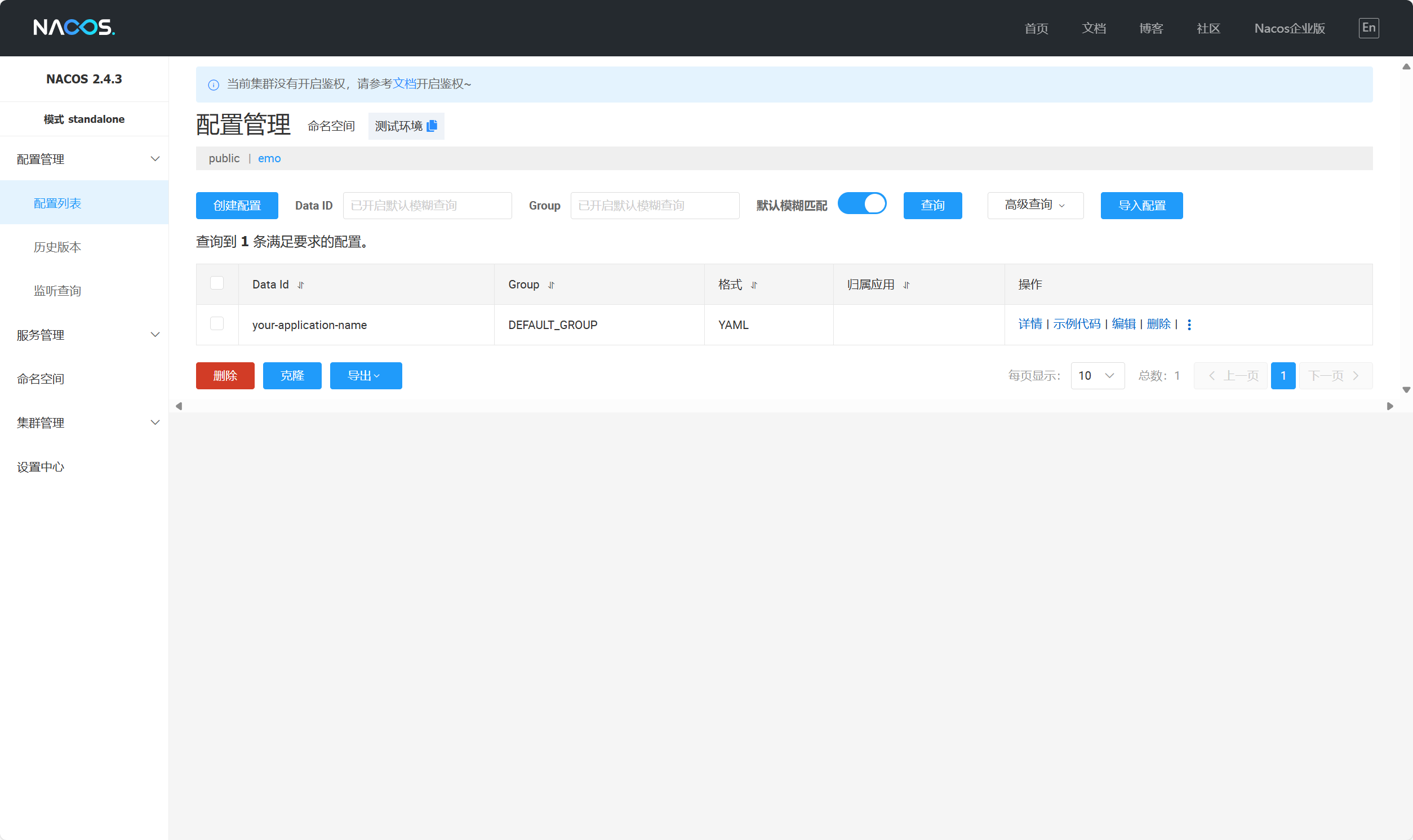Sort by 归属应用 column icon
This screenshot has height=840, width=1413.
(x=906, y=285)
